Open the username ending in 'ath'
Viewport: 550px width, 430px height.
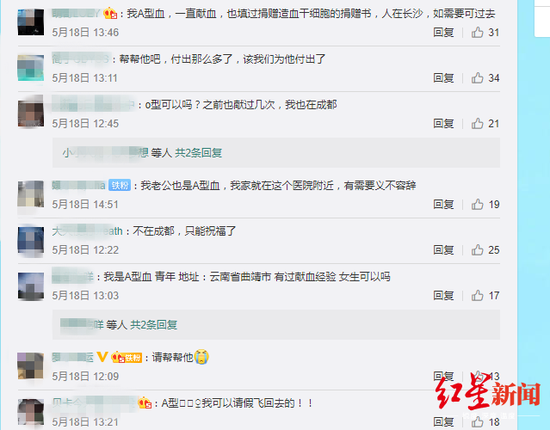87,231
